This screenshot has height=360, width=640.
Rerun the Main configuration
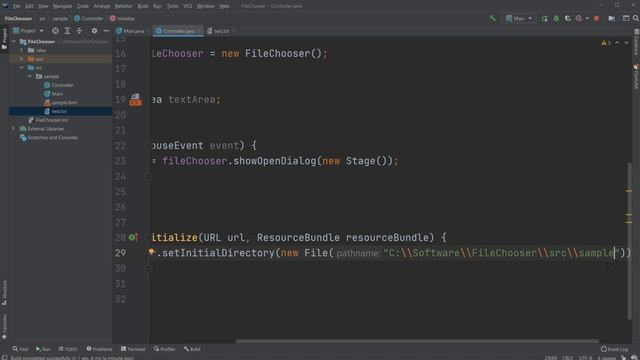[x=544, y=19]
